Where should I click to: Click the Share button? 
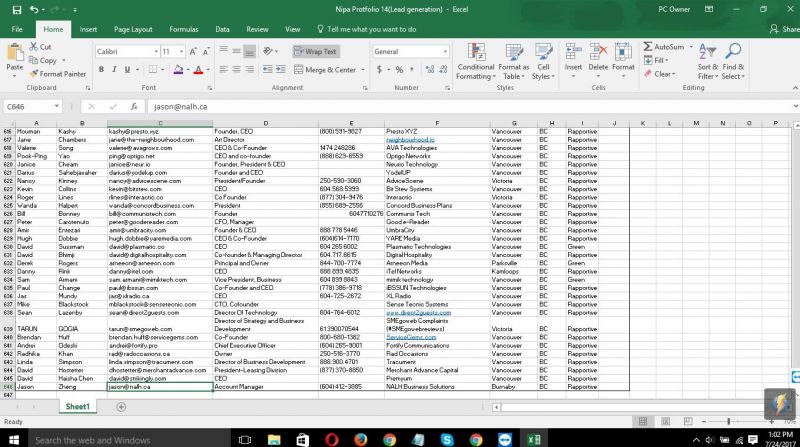[x=785, y=30]
